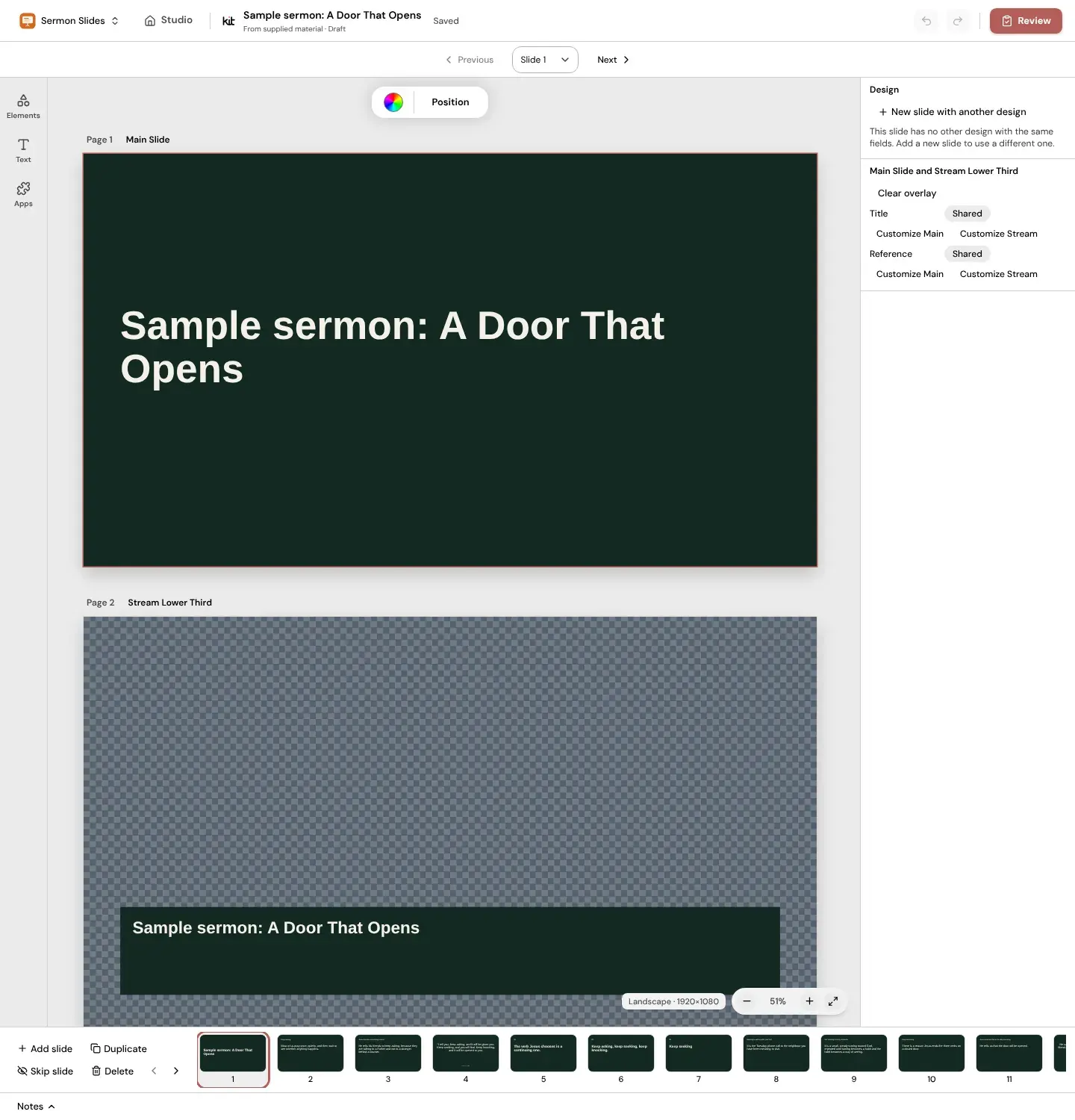Select slide 8 thumbnail
The image size is (1075, 1120).
776,1053
